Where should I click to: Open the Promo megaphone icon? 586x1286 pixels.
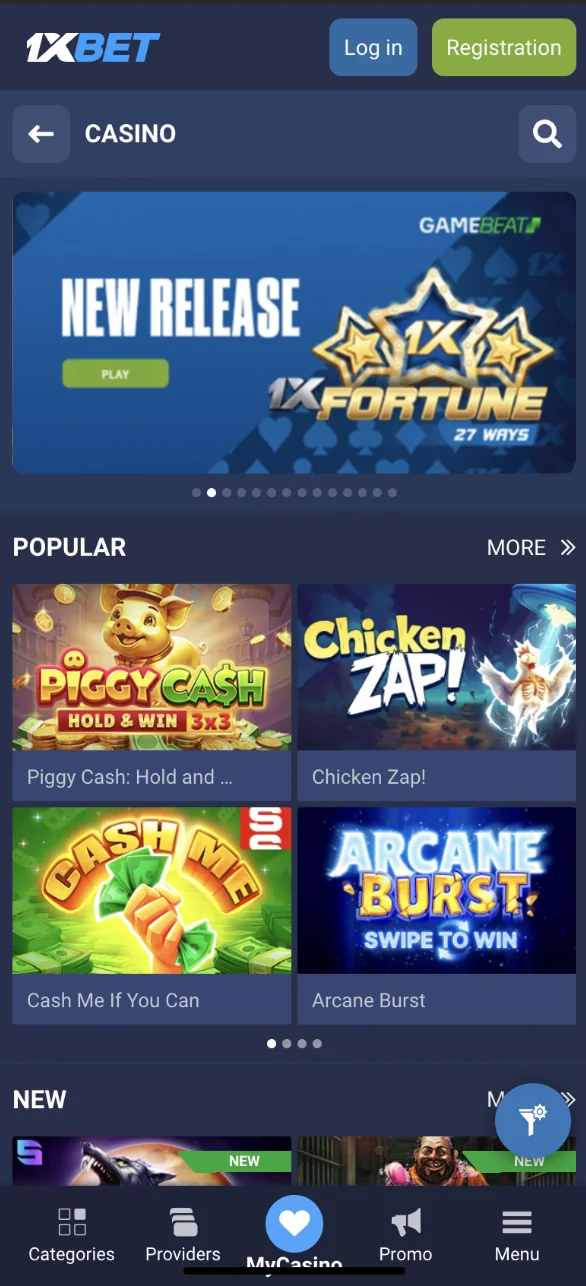[x=405, y=1222]
